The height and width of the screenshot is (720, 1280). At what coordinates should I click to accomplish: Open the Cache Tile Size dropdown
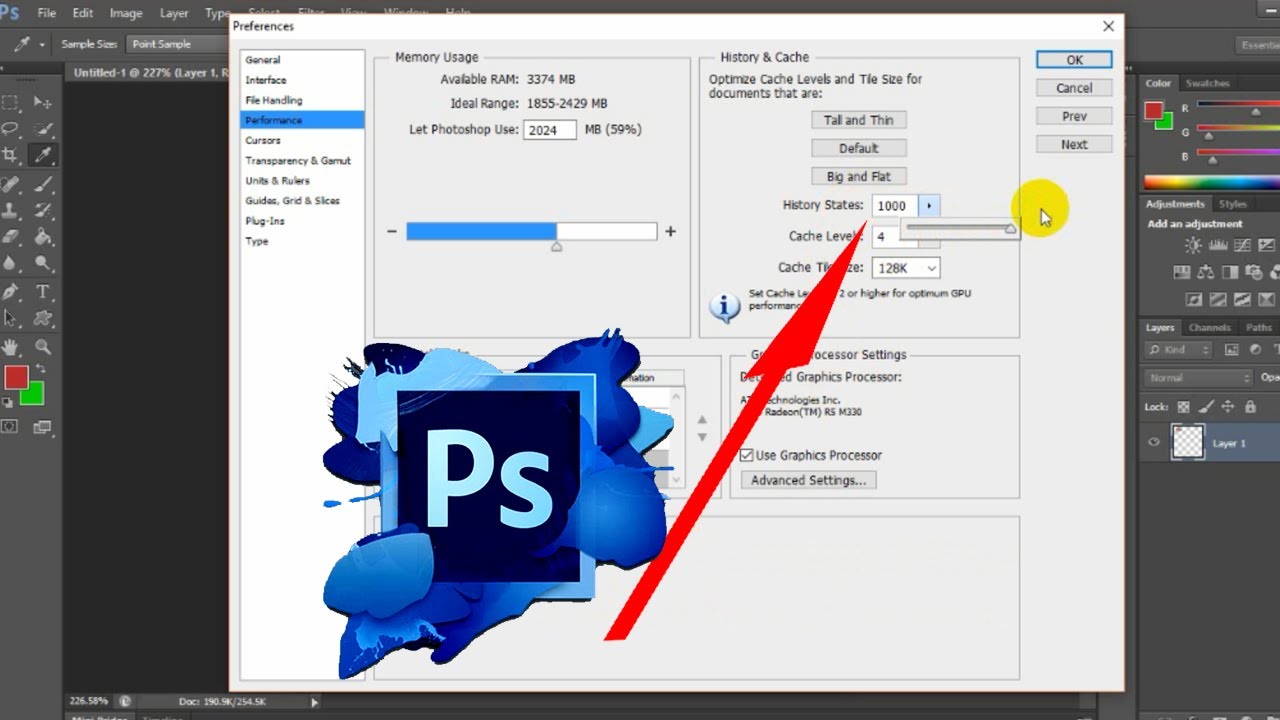click(906, 268)
